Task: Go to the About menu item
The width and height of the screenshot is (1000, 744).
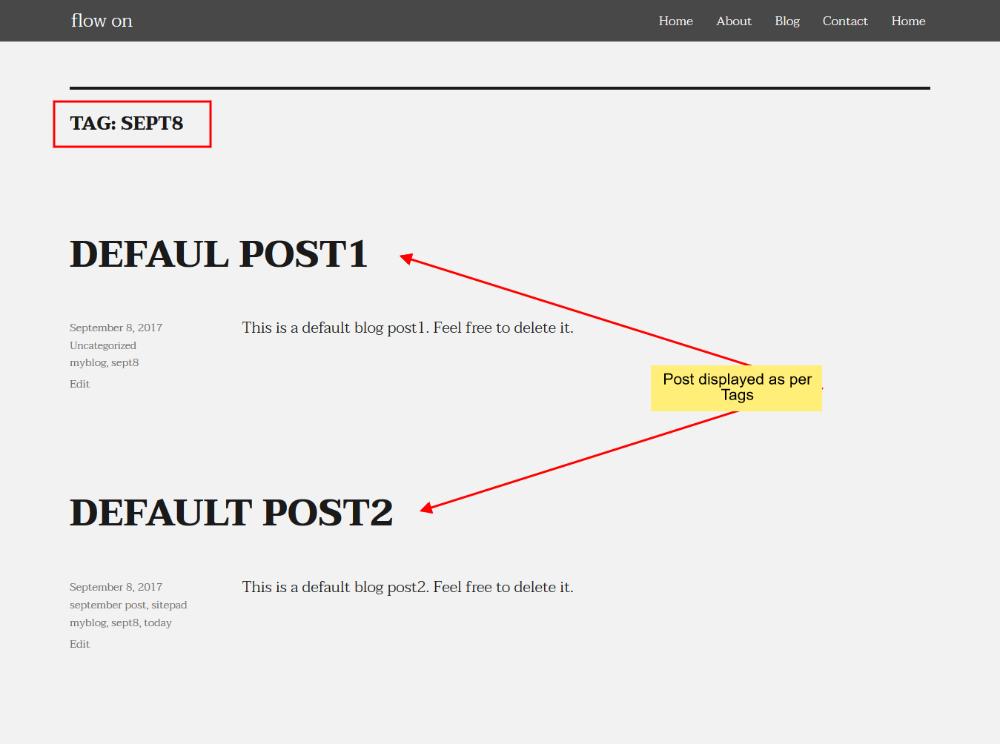Action: point(733,21)
